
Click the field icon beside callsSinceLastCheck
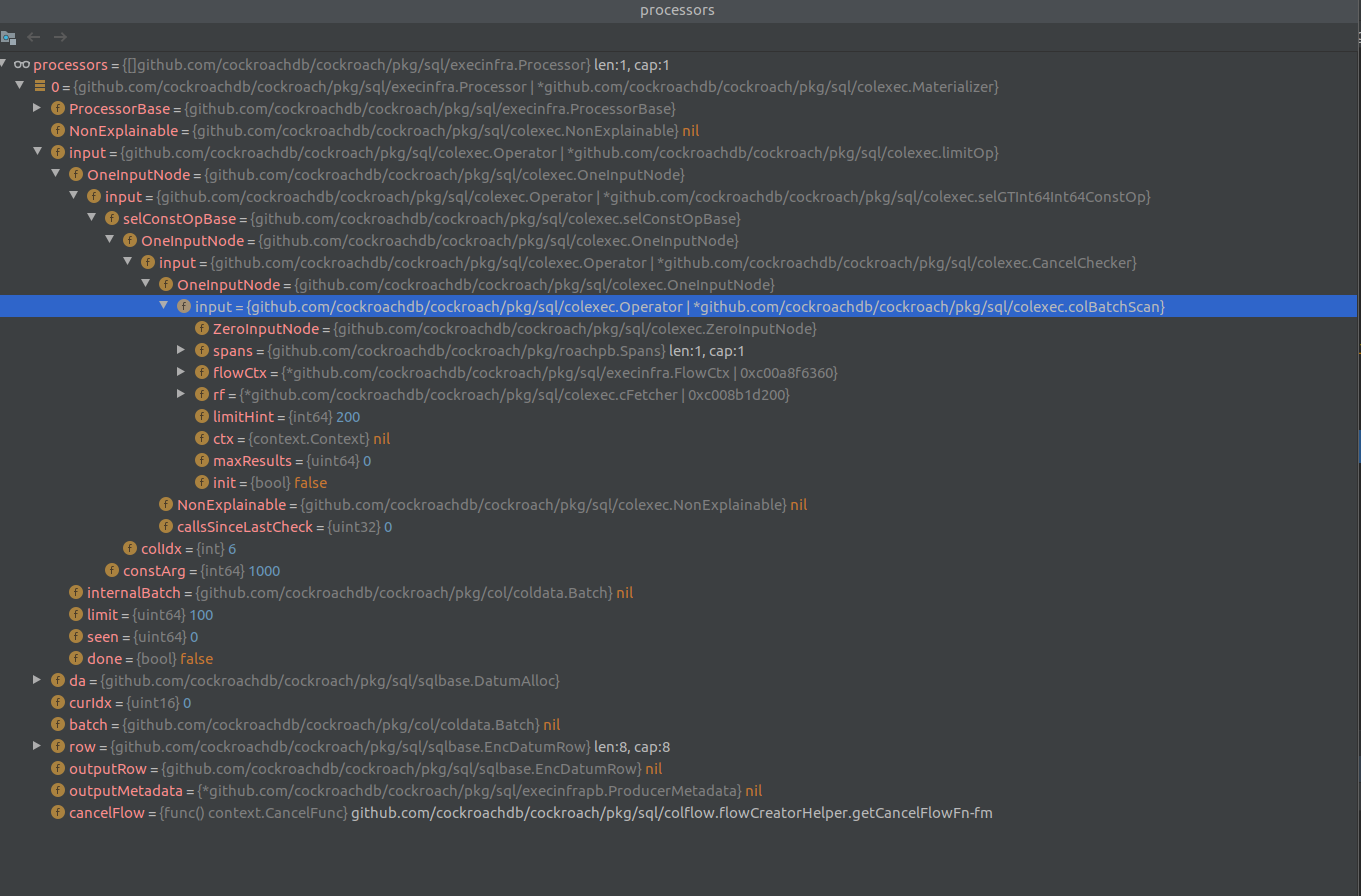tap(166, 526)
